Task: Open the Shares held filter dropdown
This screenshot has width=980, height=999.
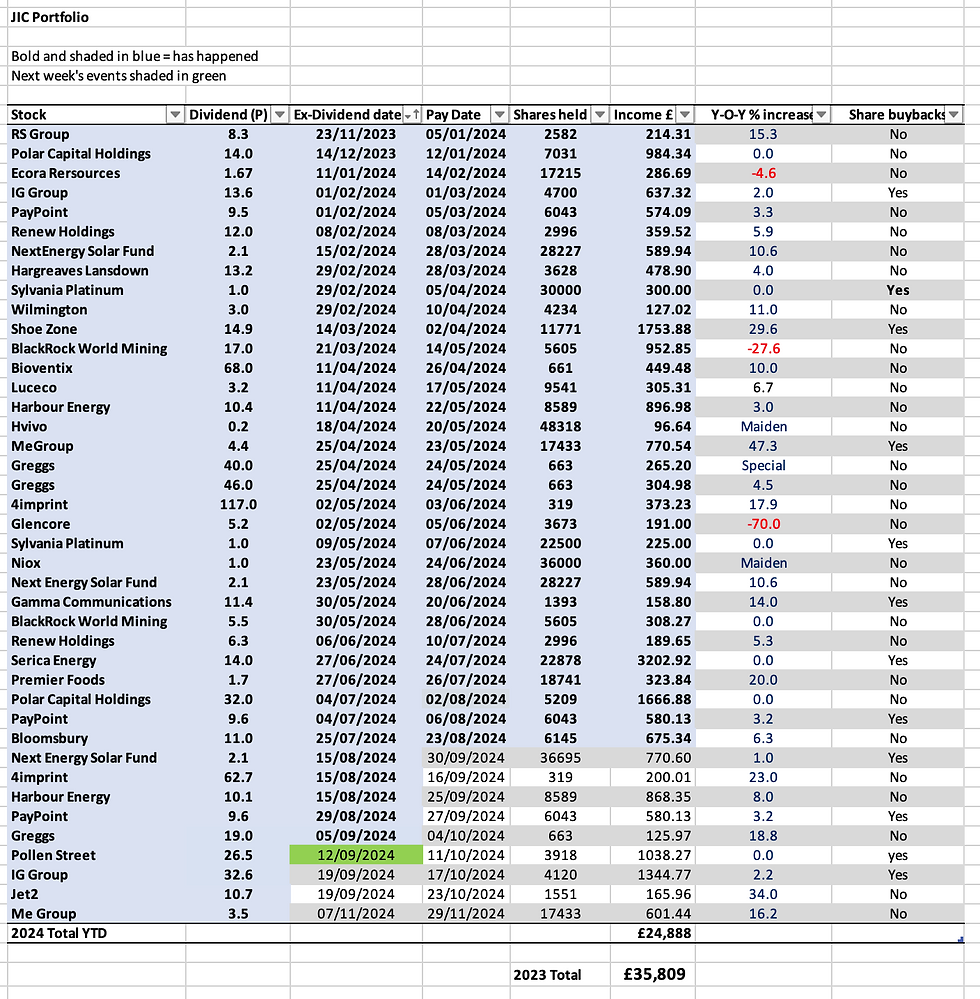Action: tap(600, 115)
